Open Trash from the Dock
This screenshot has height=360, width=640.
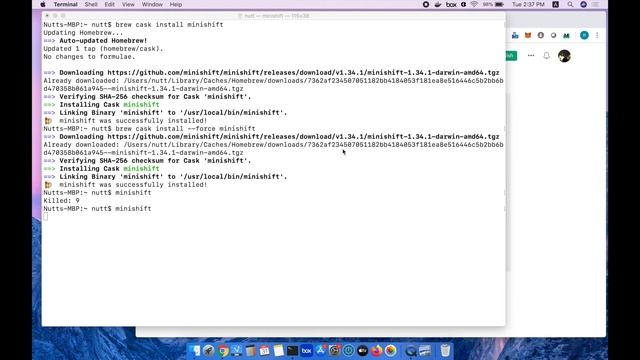445,350
